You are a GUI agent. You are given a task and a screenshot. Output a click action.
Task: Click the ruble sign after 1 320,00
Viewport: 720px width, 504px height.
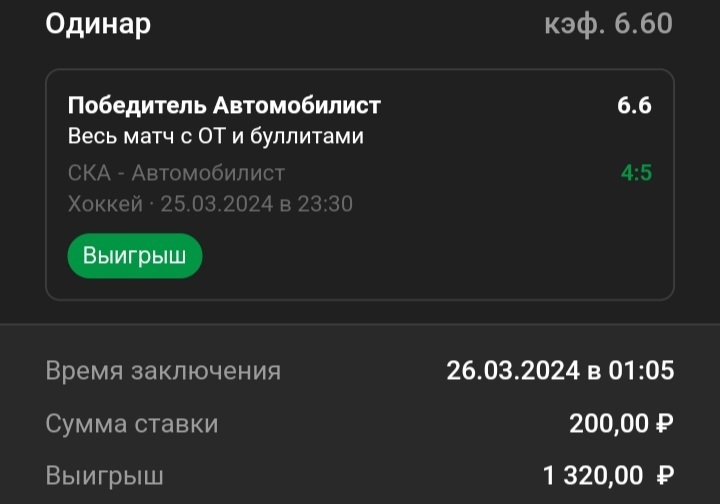click(x=664, y=475)
